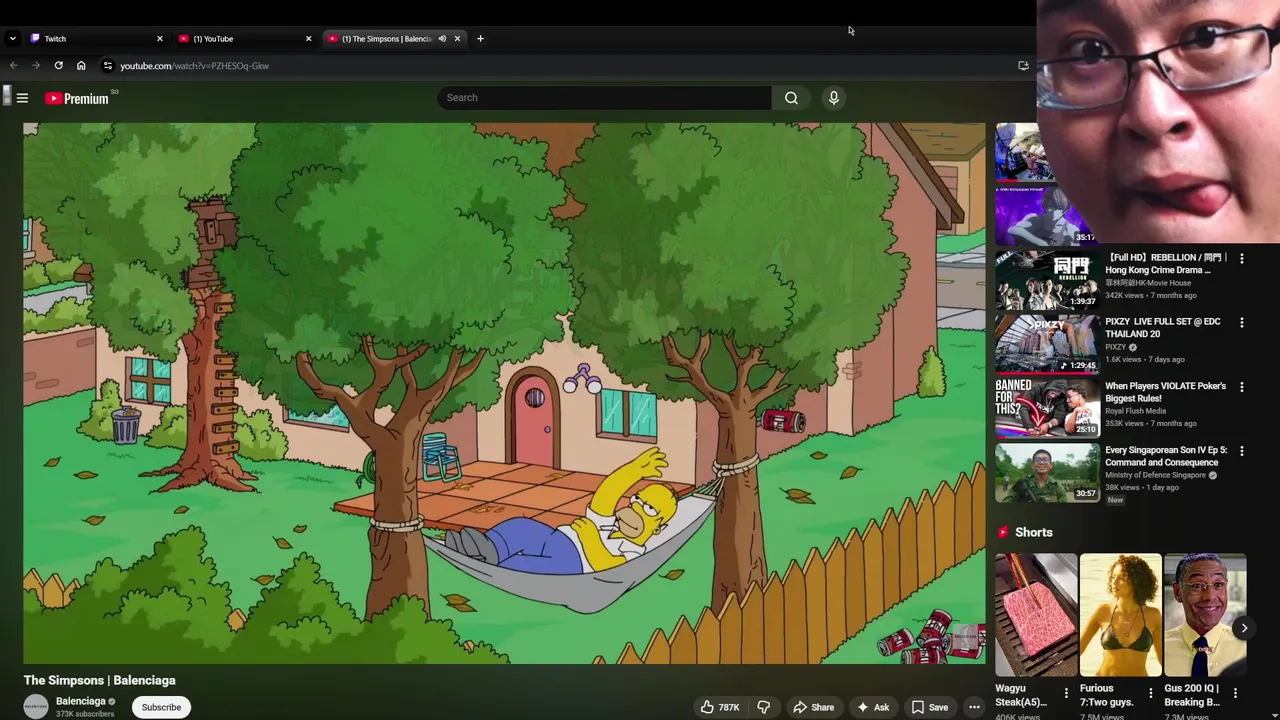The image size is (1280, 720).
Task: Open When Players VIOLATE Poker's Biggest Rules title
Action: (1165, 392)
